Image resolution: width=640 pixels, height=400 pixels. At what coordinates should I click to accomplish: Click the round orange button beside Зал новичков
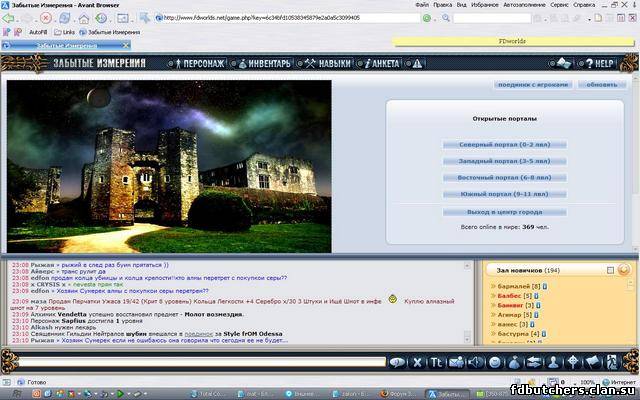(x=624, y=270)
